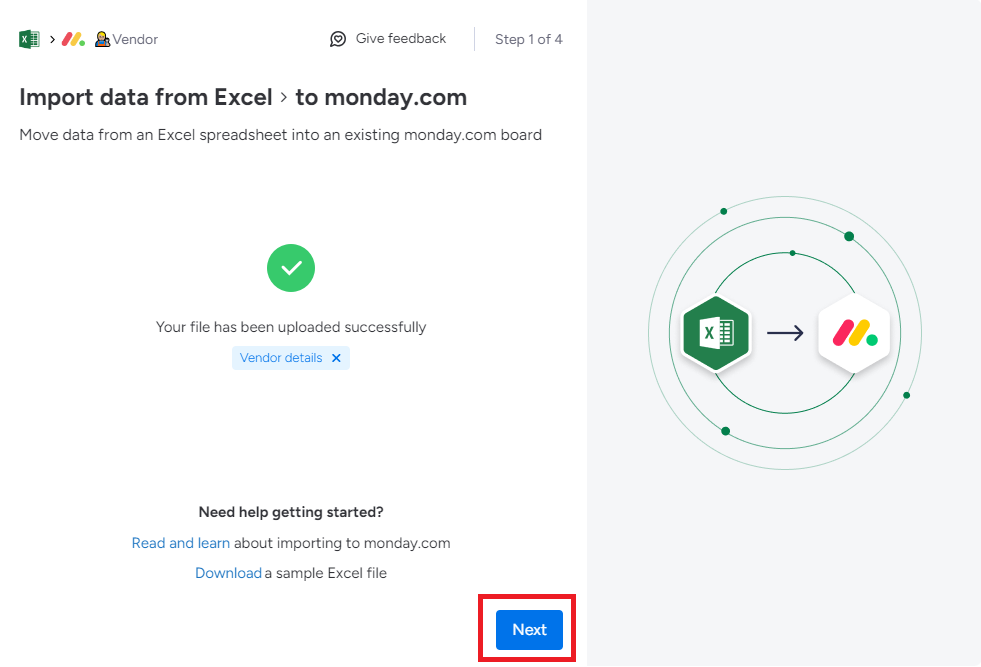Click the Vendor board avatar icon

tap(102, 39)
